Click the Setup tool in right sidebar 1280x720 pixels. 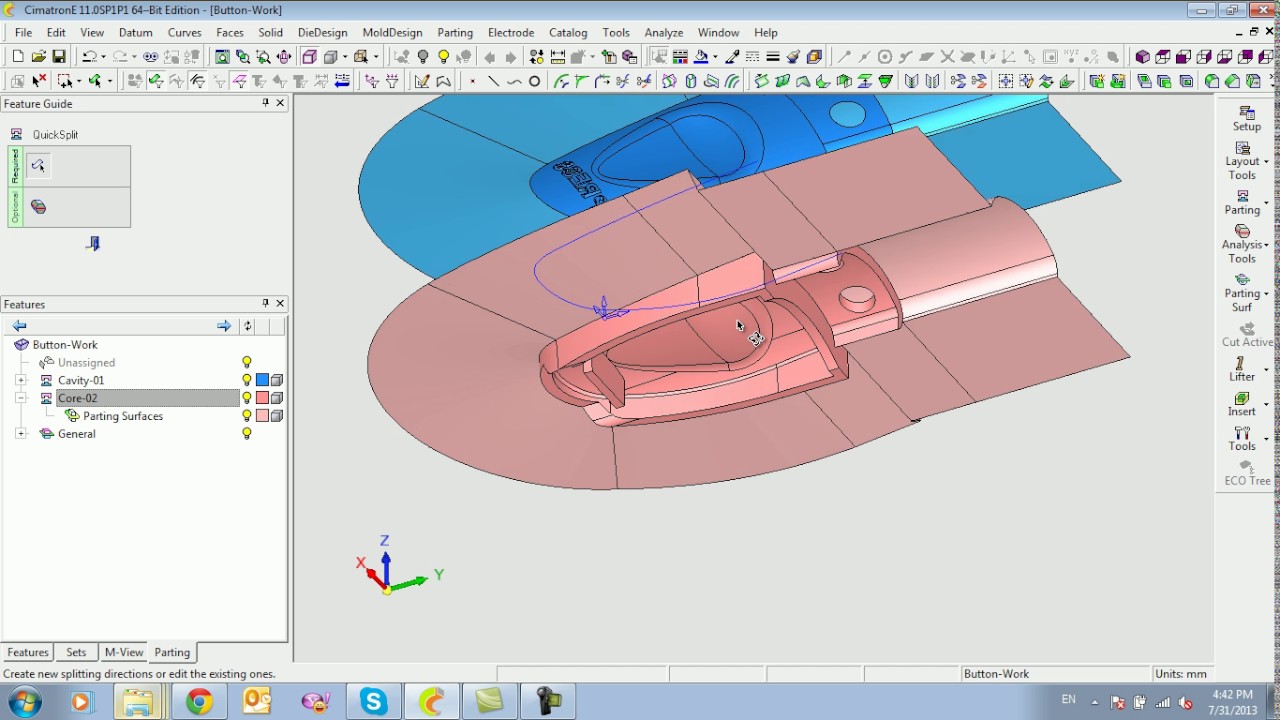tap(1246, 119)
